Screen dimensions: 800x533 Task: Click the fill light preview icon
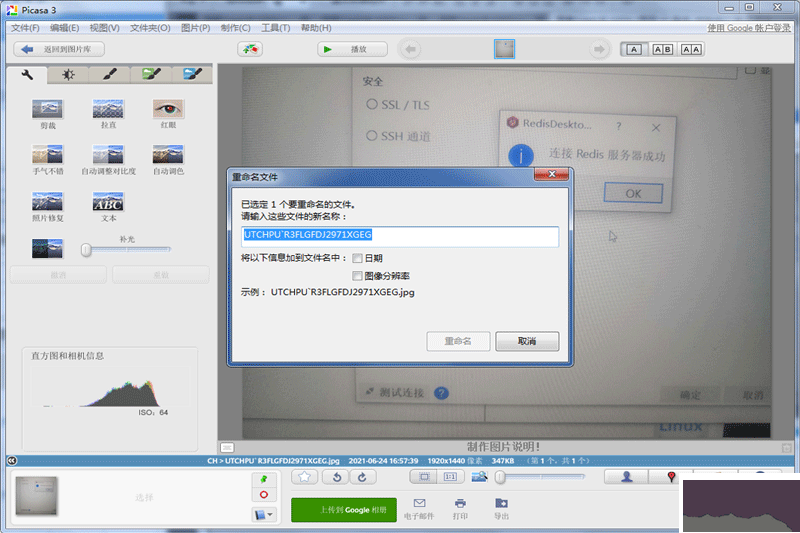pyautogui.click(x=47, y=248)
